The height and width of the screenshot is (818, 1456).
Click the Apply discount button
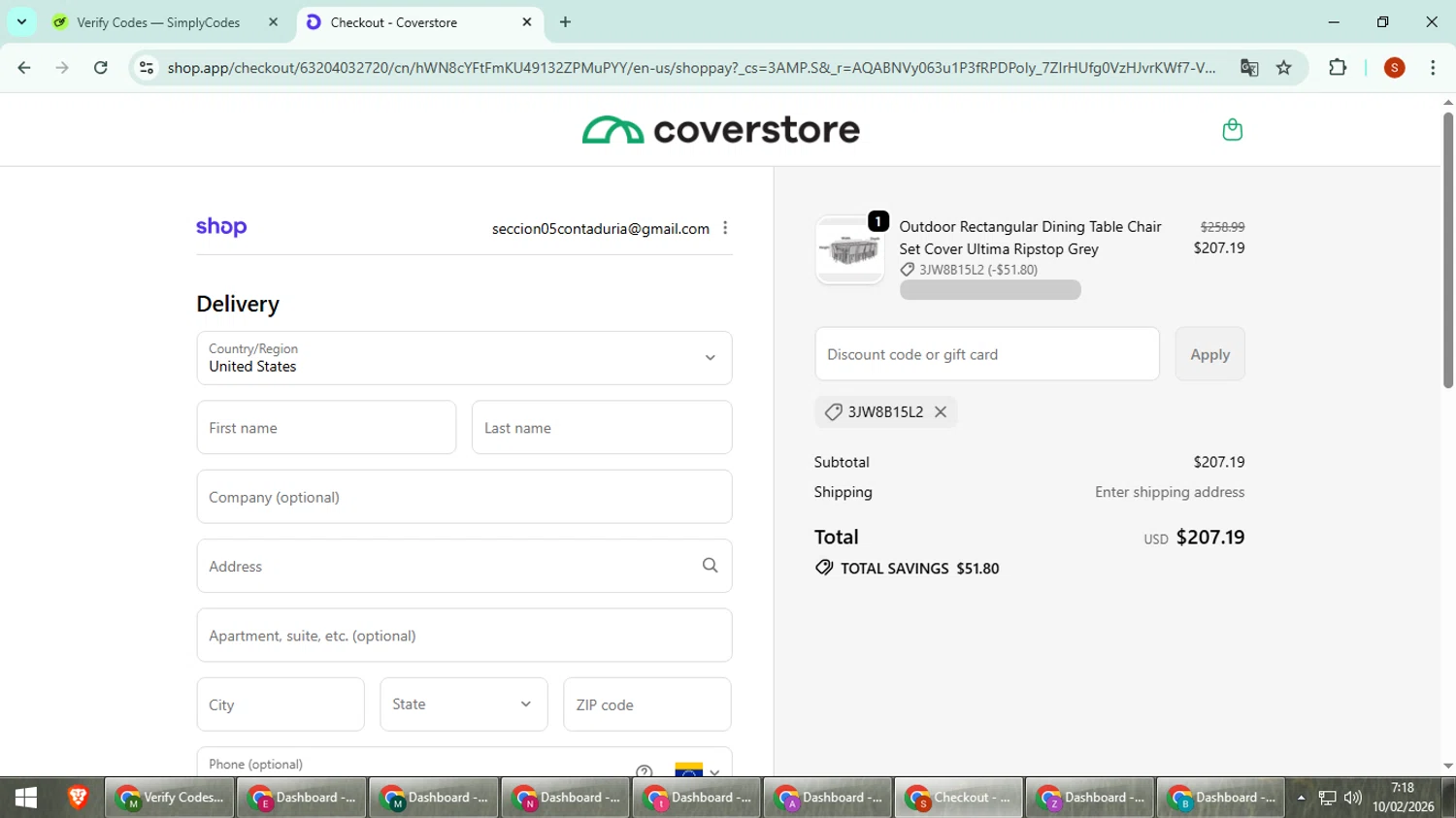[1209, 354]
